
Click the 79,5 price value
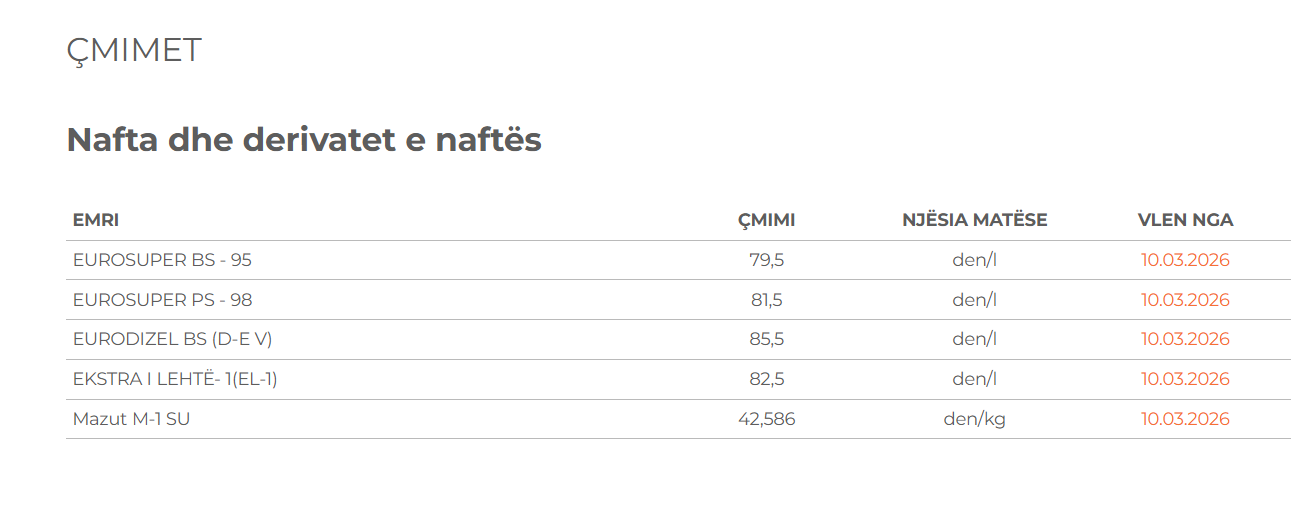[x=766, y=260]
